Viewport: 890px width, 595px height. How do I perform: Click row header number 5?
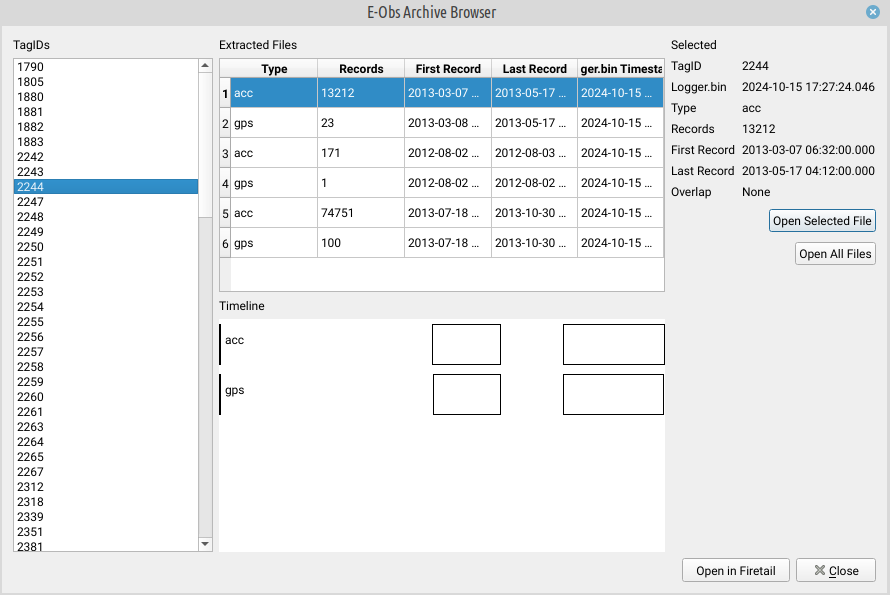coord(225,213)
